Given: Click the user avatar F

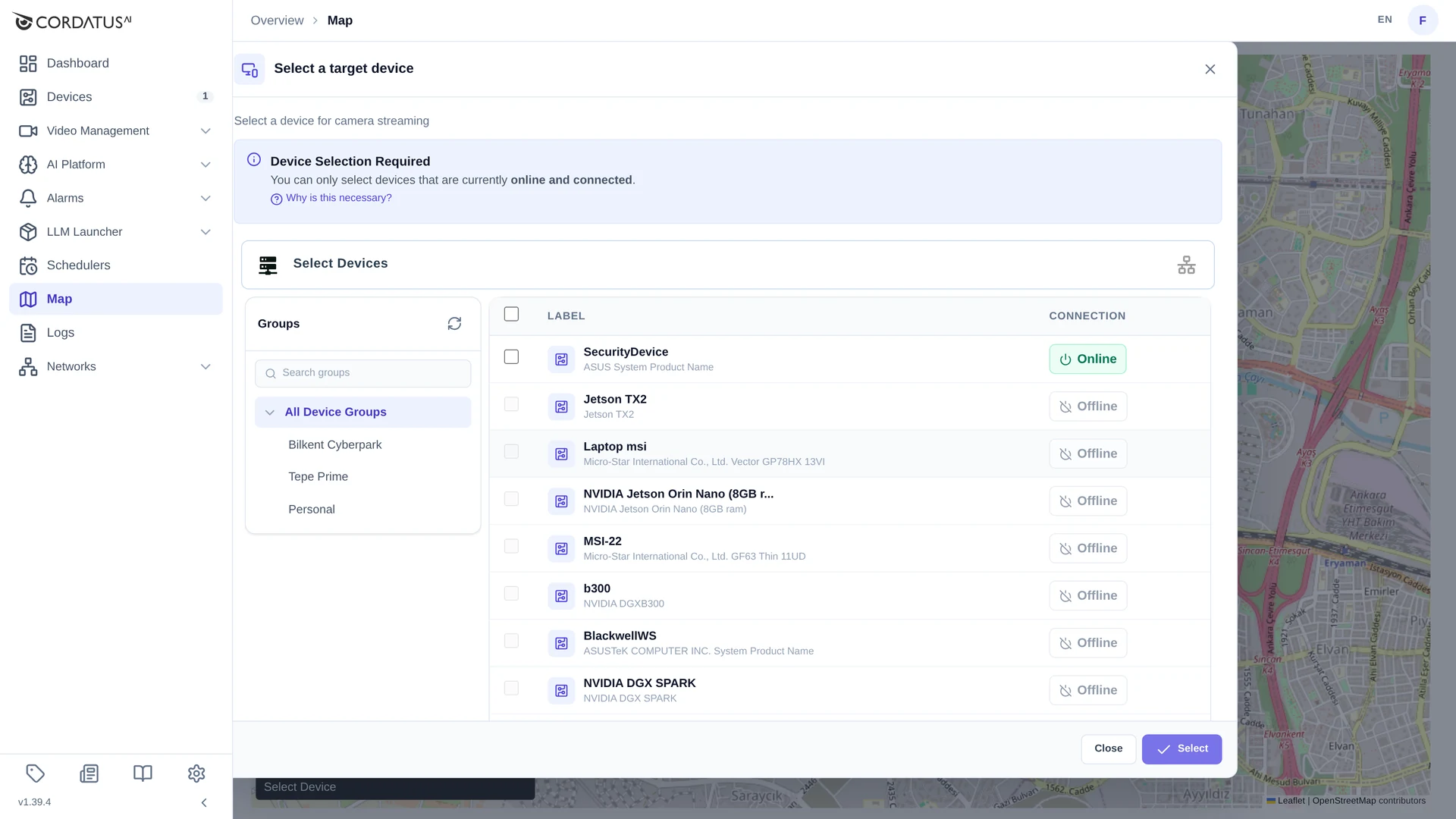Looking at the screenshot, I should (1423, 20).
